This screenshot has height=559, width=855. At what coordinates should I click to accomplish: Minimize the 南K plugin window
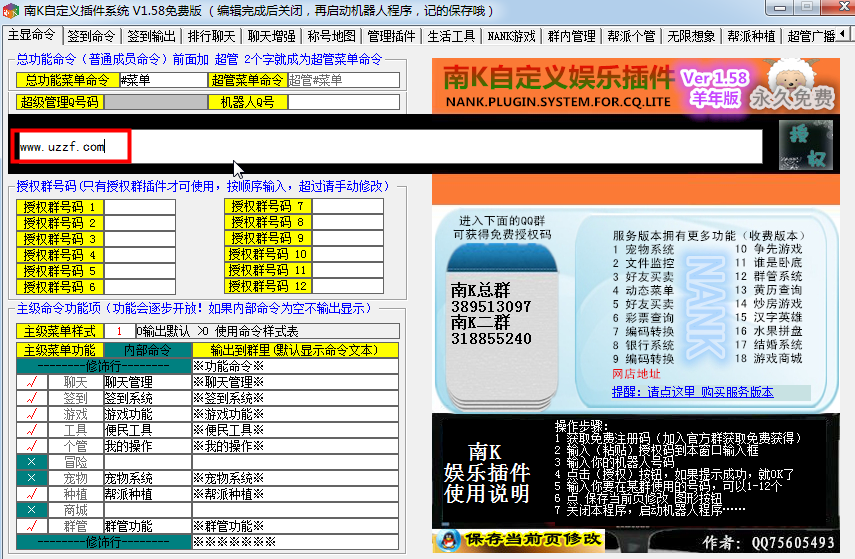780,8
